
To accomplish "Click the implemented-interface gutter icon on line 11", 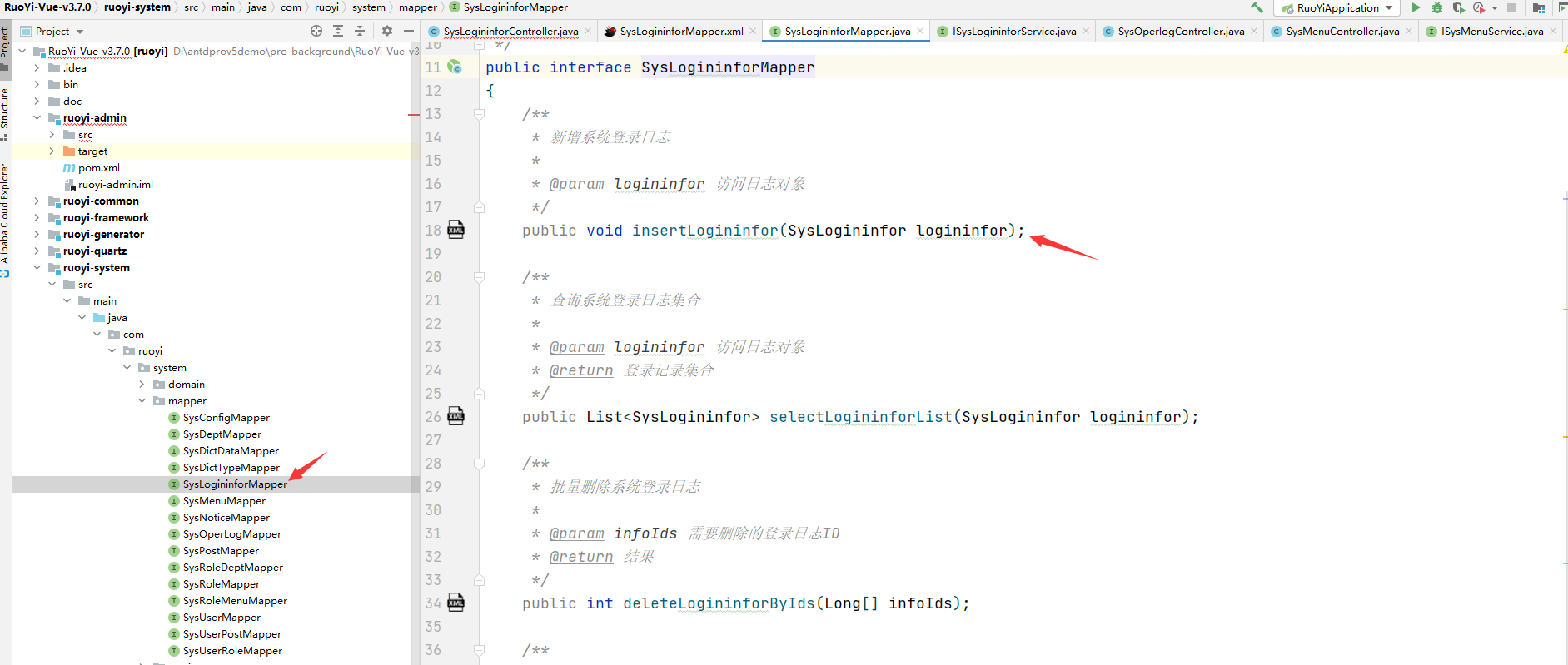I will click(x=455, y=67).
